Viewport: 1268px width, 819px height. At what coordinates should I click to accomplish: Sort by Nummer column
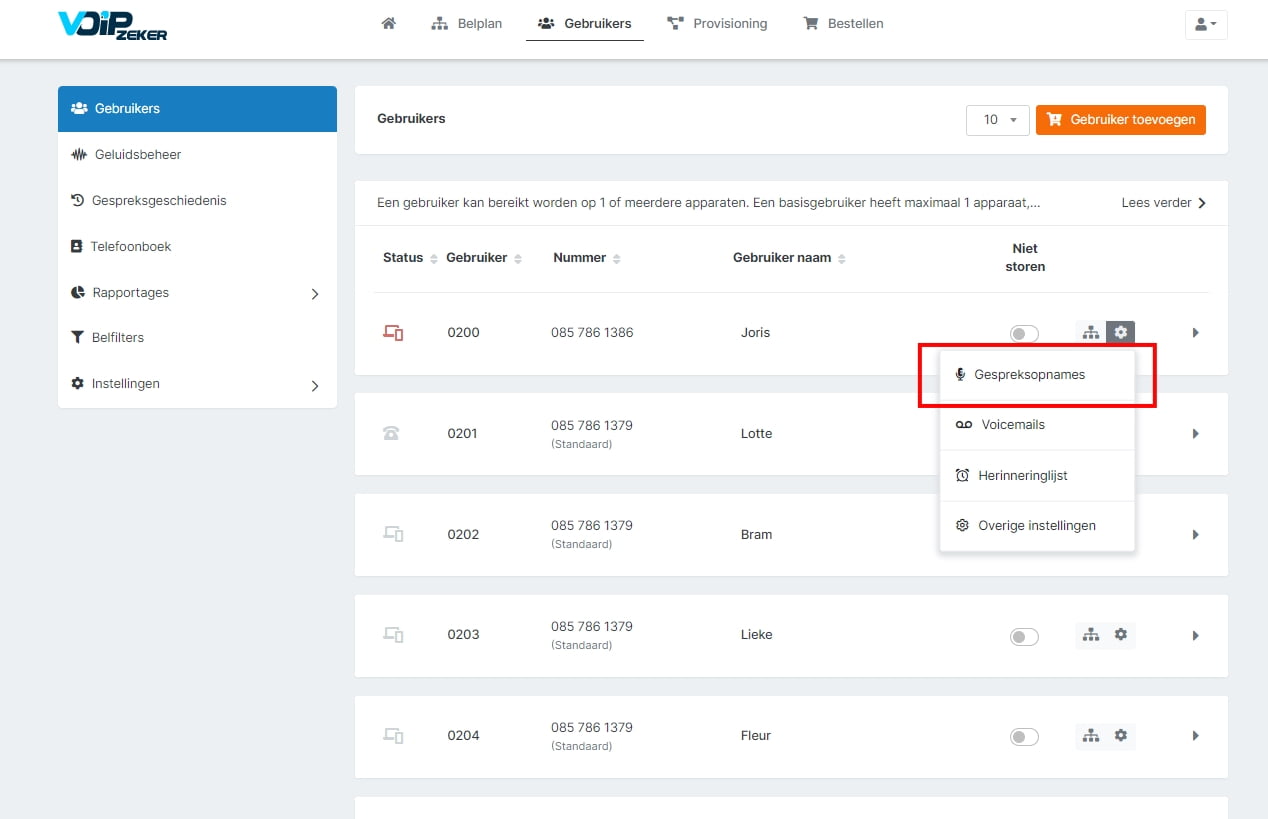tap(587, 258)
